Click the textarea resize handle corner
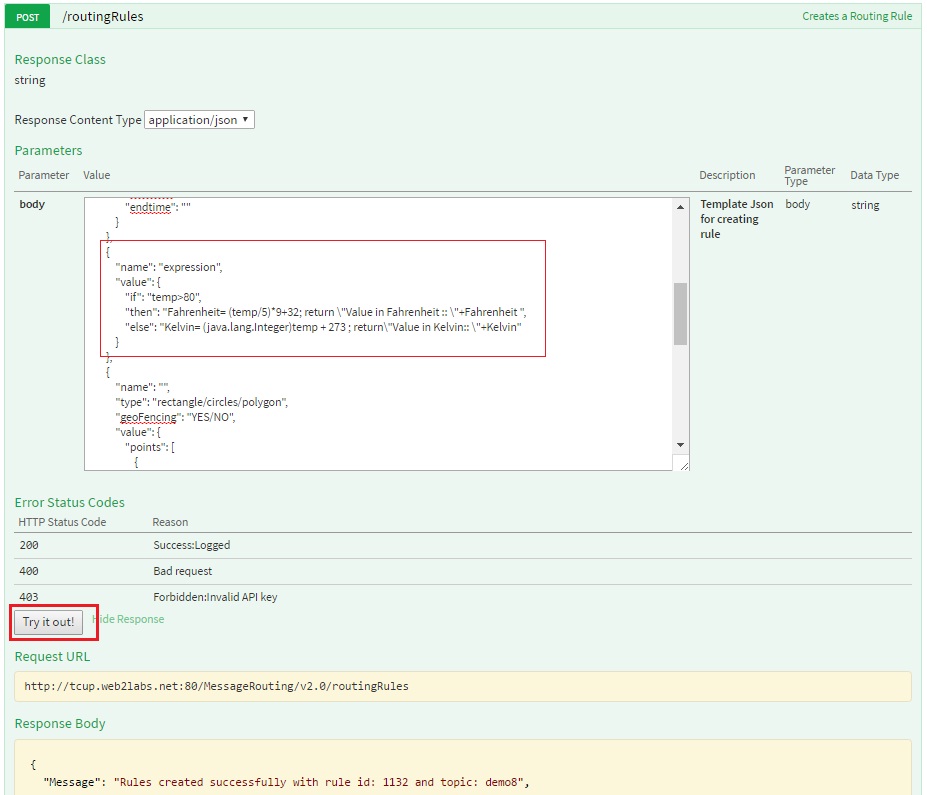The width and height of the screenshot is (927, 795). click(x=684, y=466)
